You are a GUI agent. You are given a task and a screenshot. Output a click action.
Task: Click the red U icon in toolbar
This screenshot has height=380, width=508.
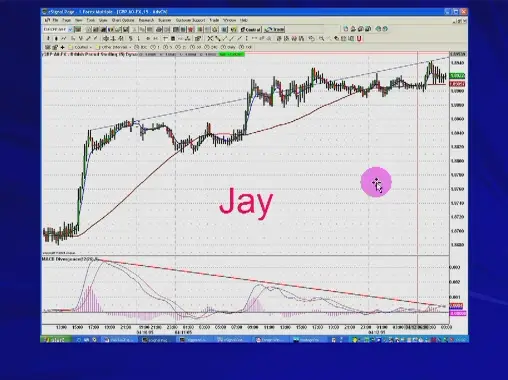coord(359,38)
